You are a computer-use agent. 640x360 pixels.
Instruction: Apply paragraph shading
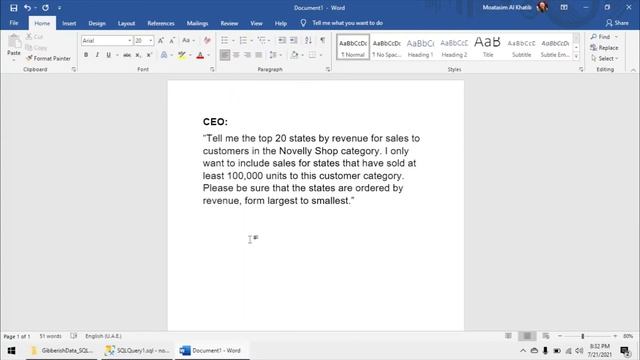(x=294, y=55)
